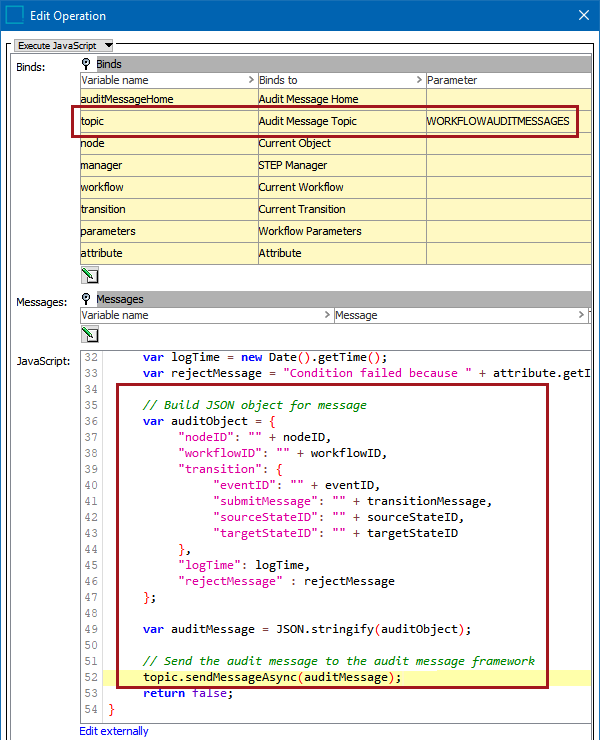Place cursor on topic.sendMessageAsync code line
The height and width of the screenshot is (740, 600).
tap(271, 677)
